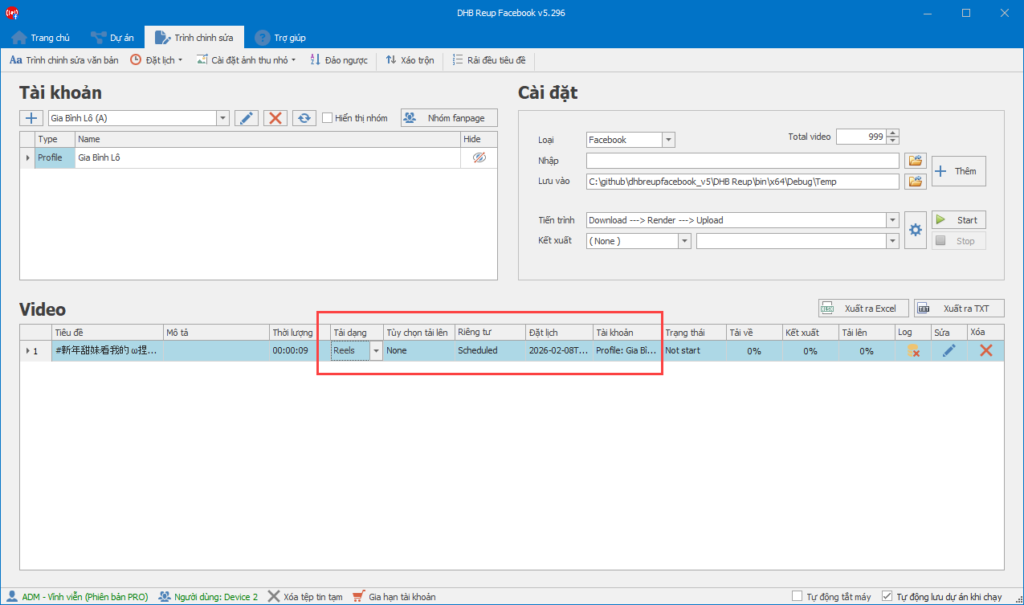Toggle Tự động tắt máy checkbox
Image resolution: width=1024 pixels, height=605 pixels.
[797, 596]
